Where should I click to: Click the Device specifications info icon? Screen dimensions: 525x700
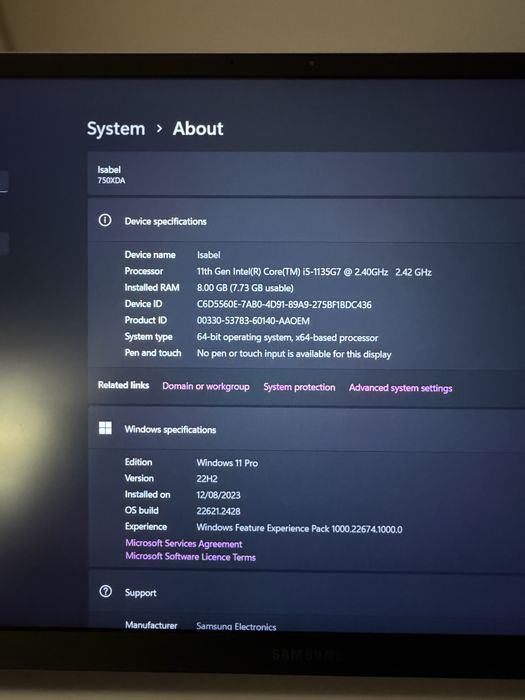point(105,220)
